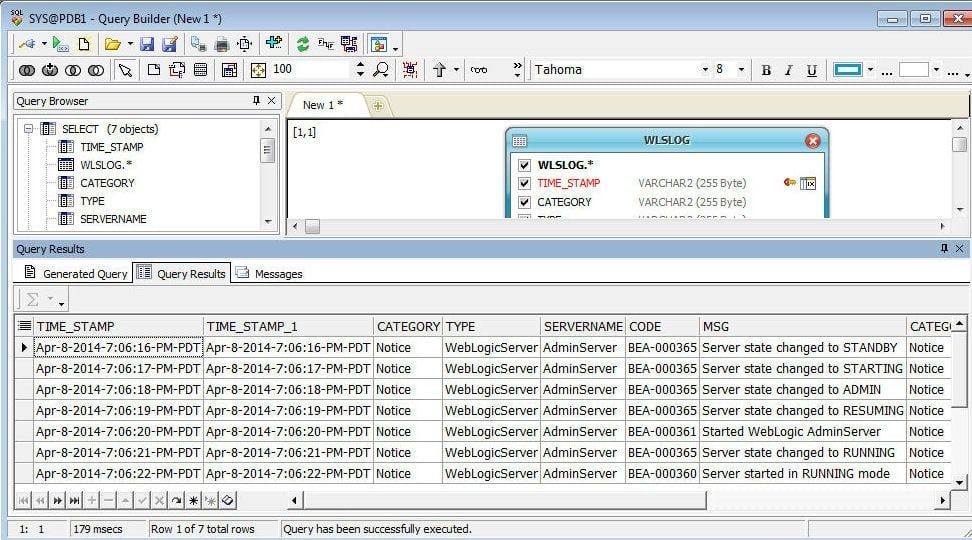Open the connection icon dropdown arrow

click(x=44, y=44)
